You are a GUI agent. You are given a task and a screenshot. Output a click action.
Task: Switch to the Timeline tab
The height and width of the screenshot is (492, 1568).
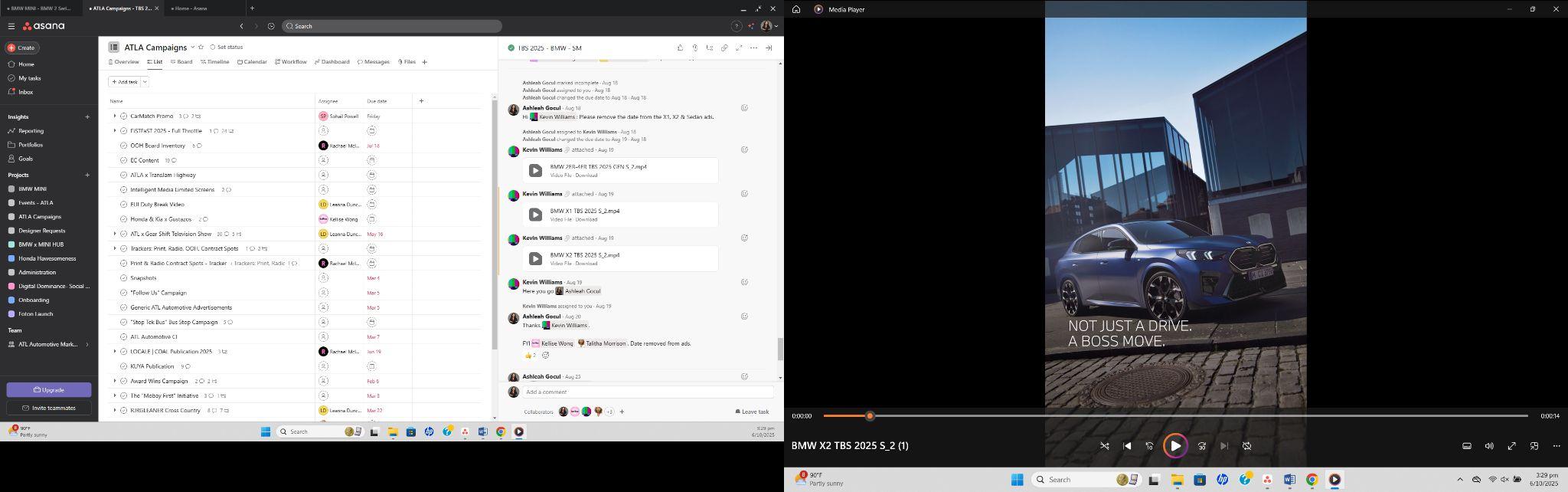click(214, 62)
